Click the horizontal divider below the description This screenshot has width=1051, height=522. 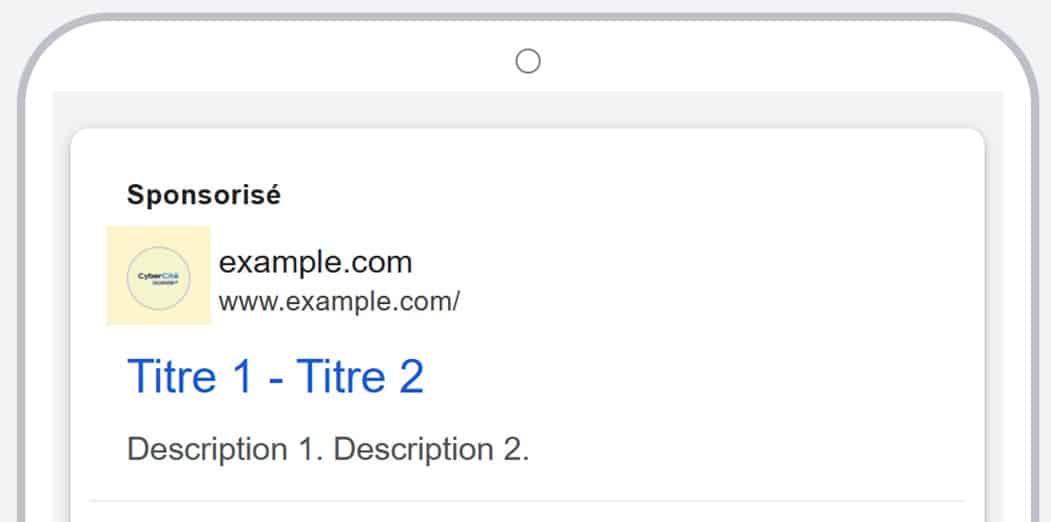click(x=527, y=501)
